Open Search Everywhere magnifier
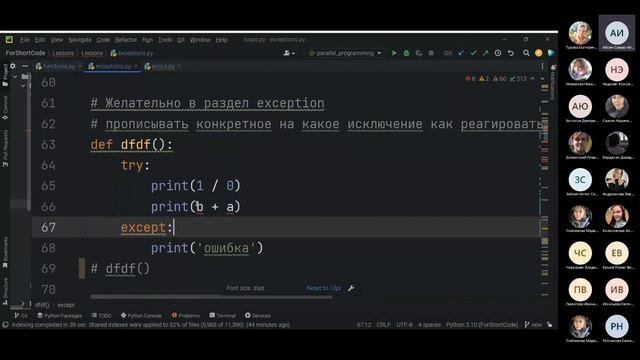This screenshot has width=640, height=360. [526, 53]
